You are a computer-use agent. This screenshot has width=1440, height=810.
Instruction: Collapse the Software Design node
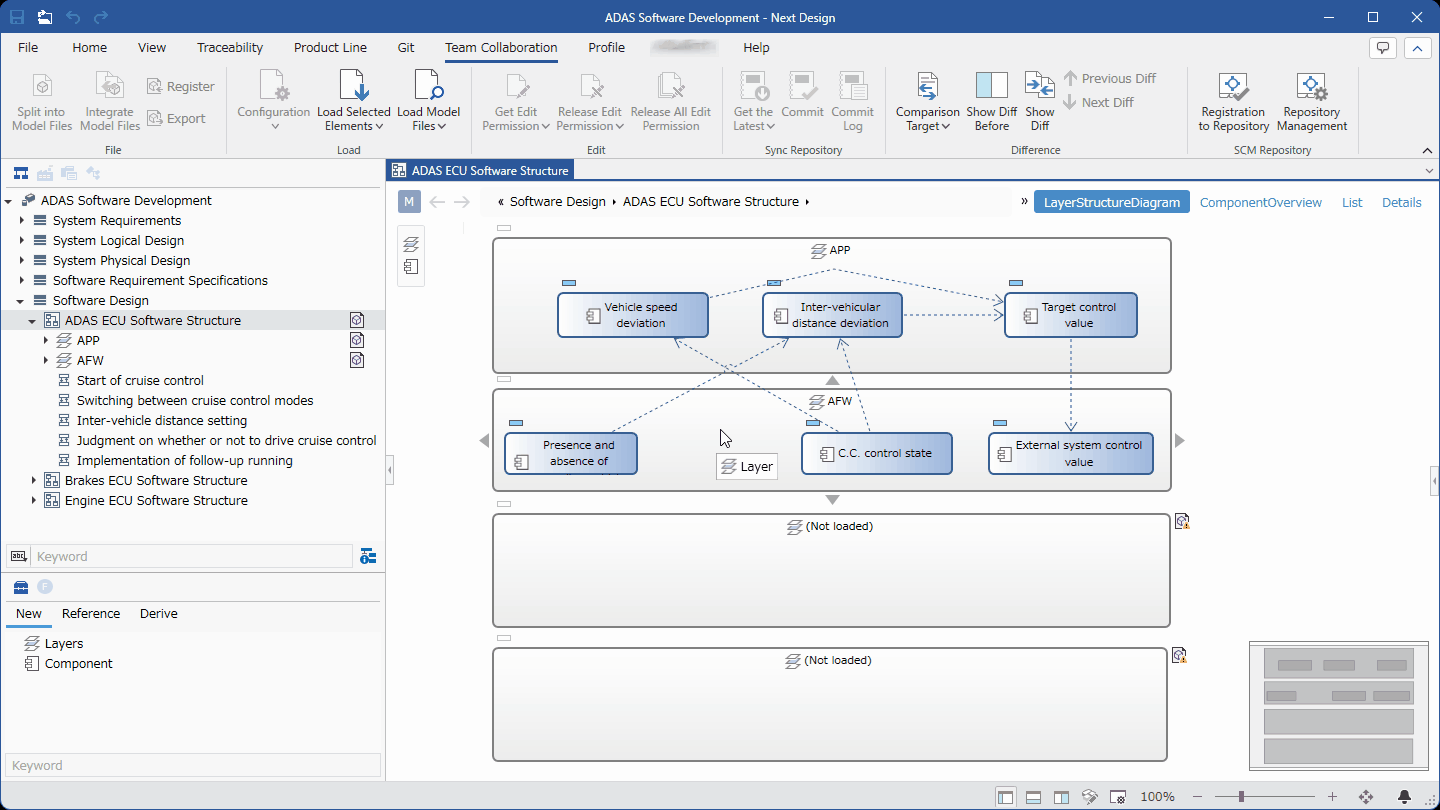pyautogui.click(x=22, y=300)
